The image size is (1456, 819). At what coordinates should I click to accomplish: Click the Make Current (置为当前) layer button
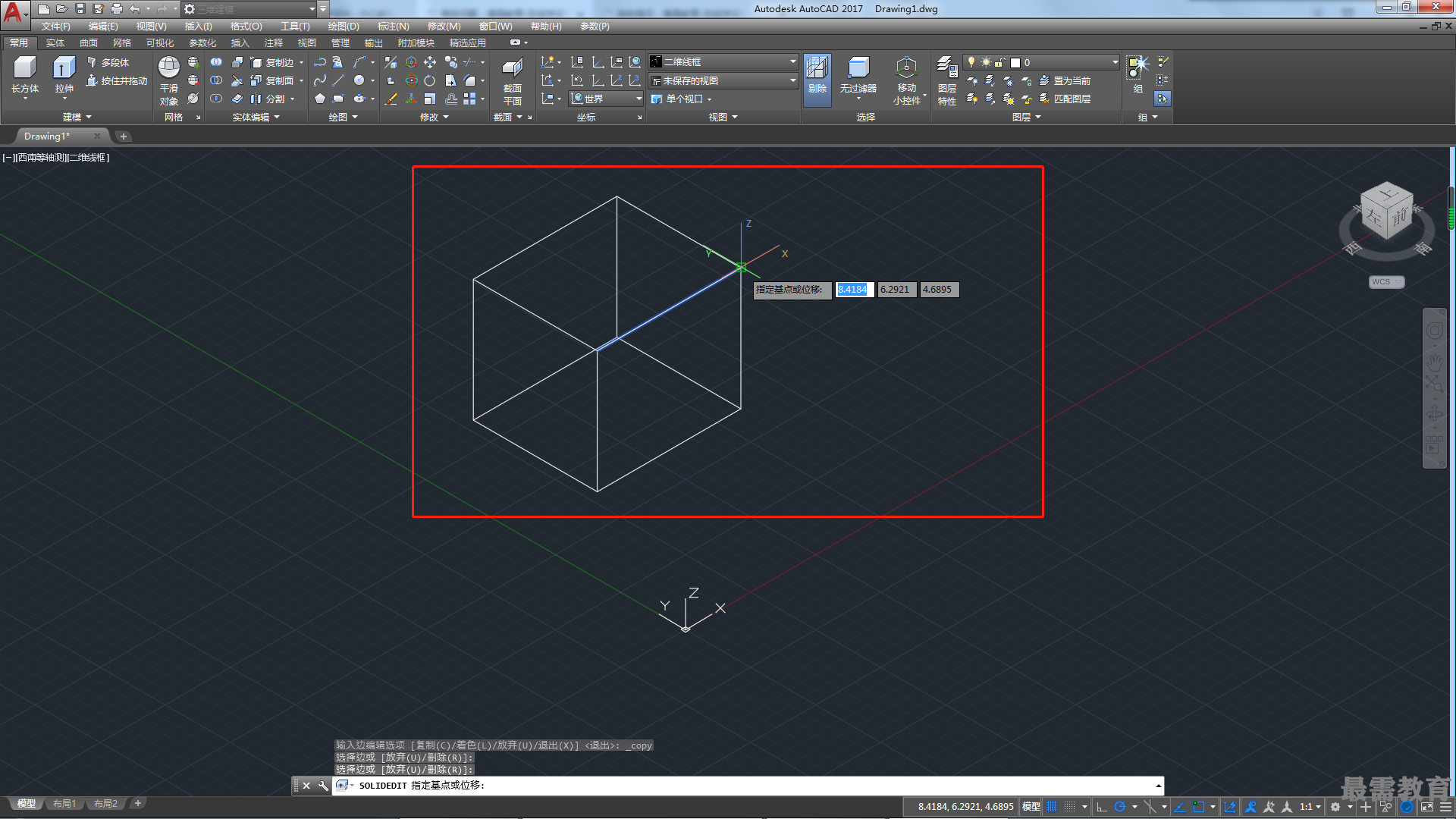(1065, 80)
